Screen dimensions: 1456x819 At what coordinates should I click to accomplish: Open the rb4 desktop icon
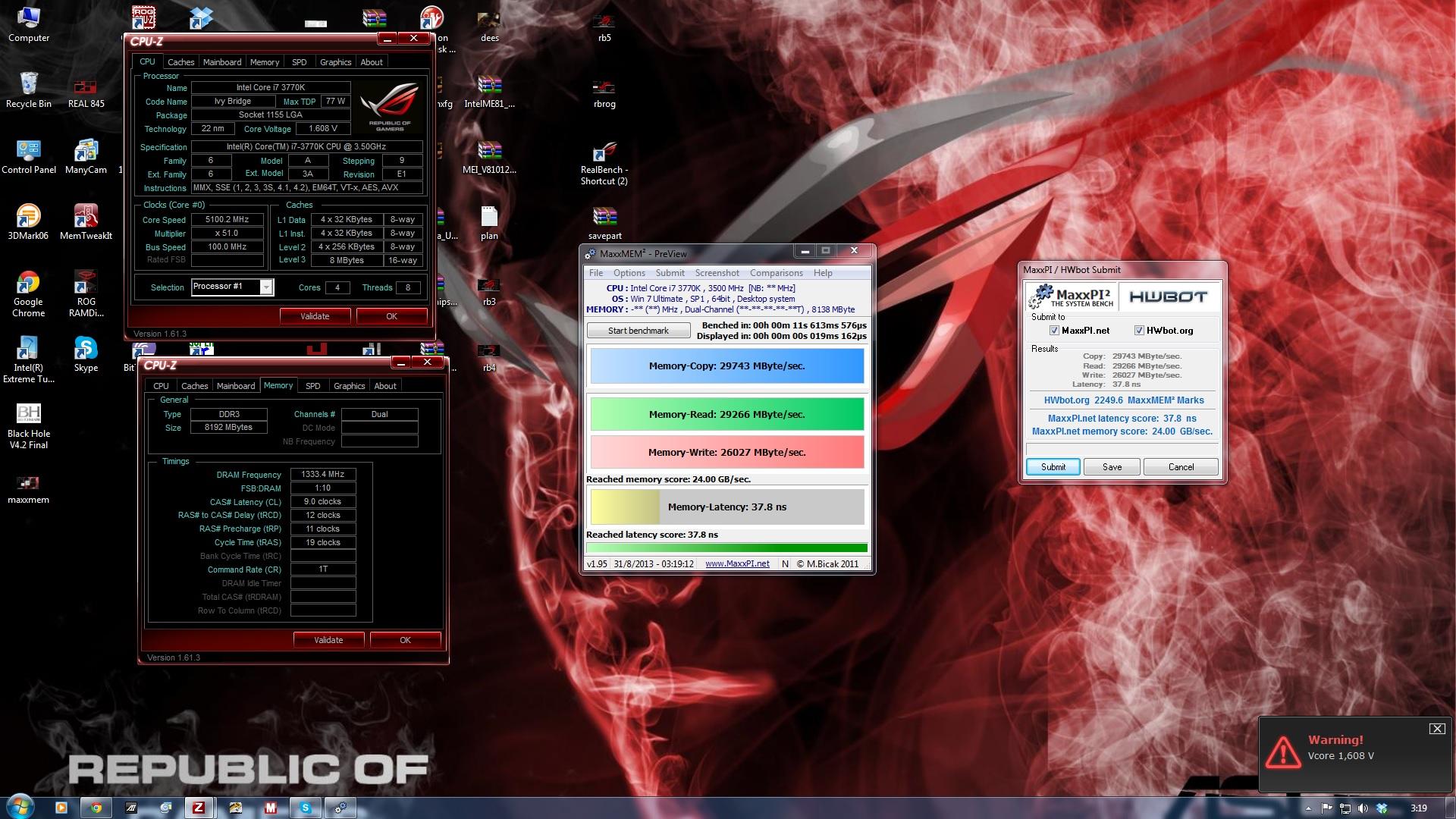[x=489, y=355]
